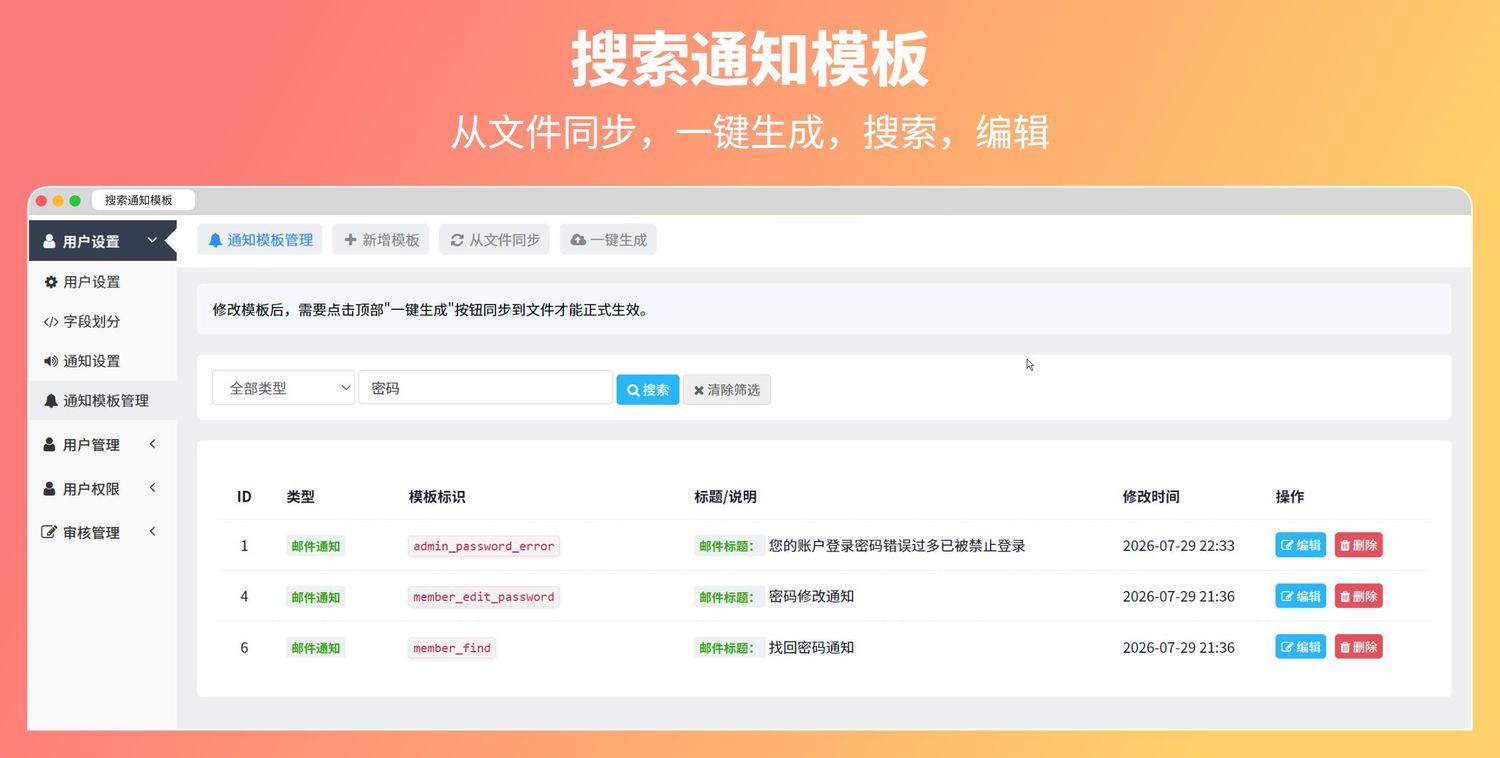Select the 搜索通知模板 browser tab
Image resolution: width=1500 pixels, height=758 pixels.
point(143,200)
